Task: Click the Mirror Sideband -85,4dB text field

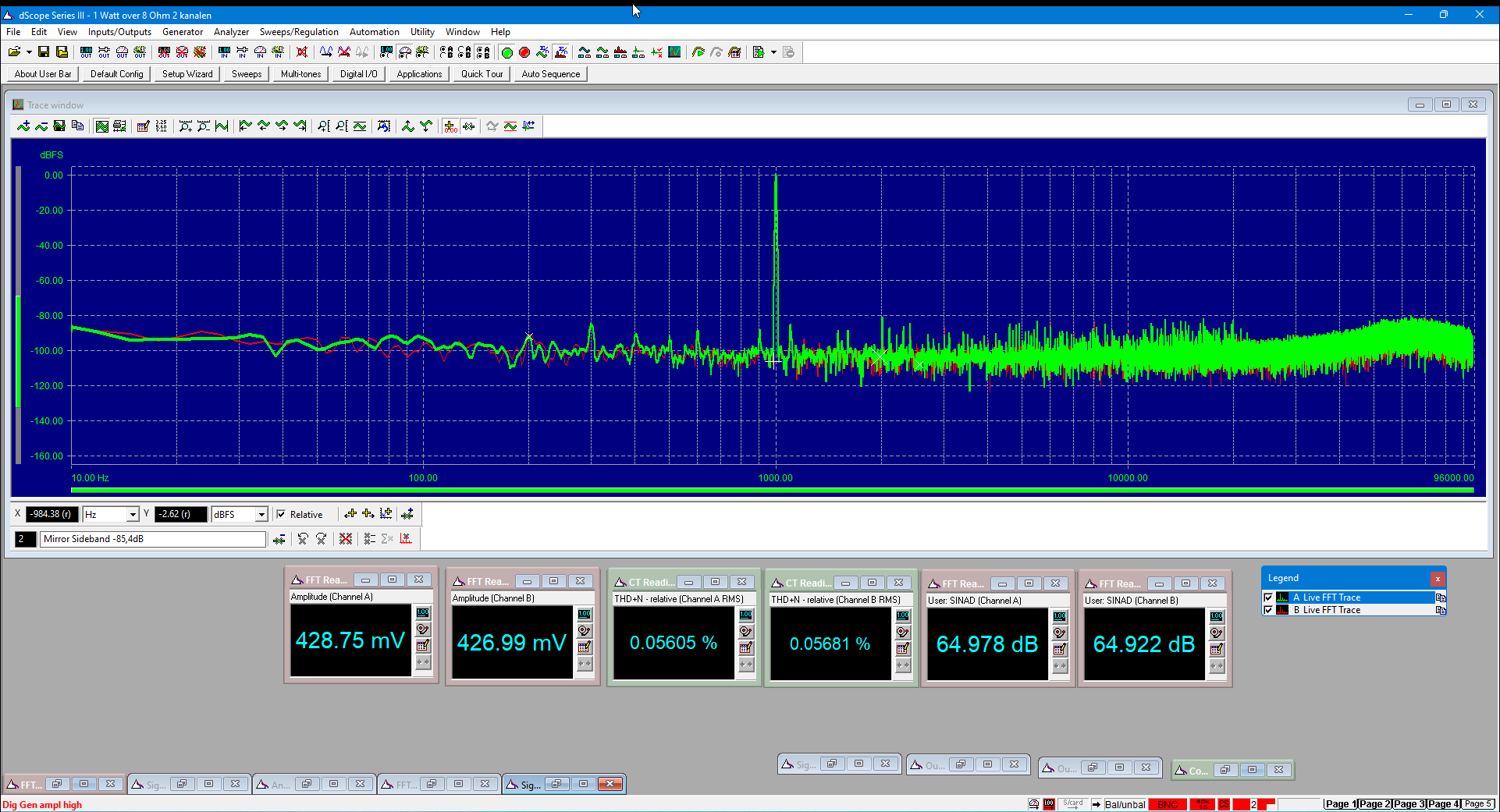Action: [x=153, y=539]
